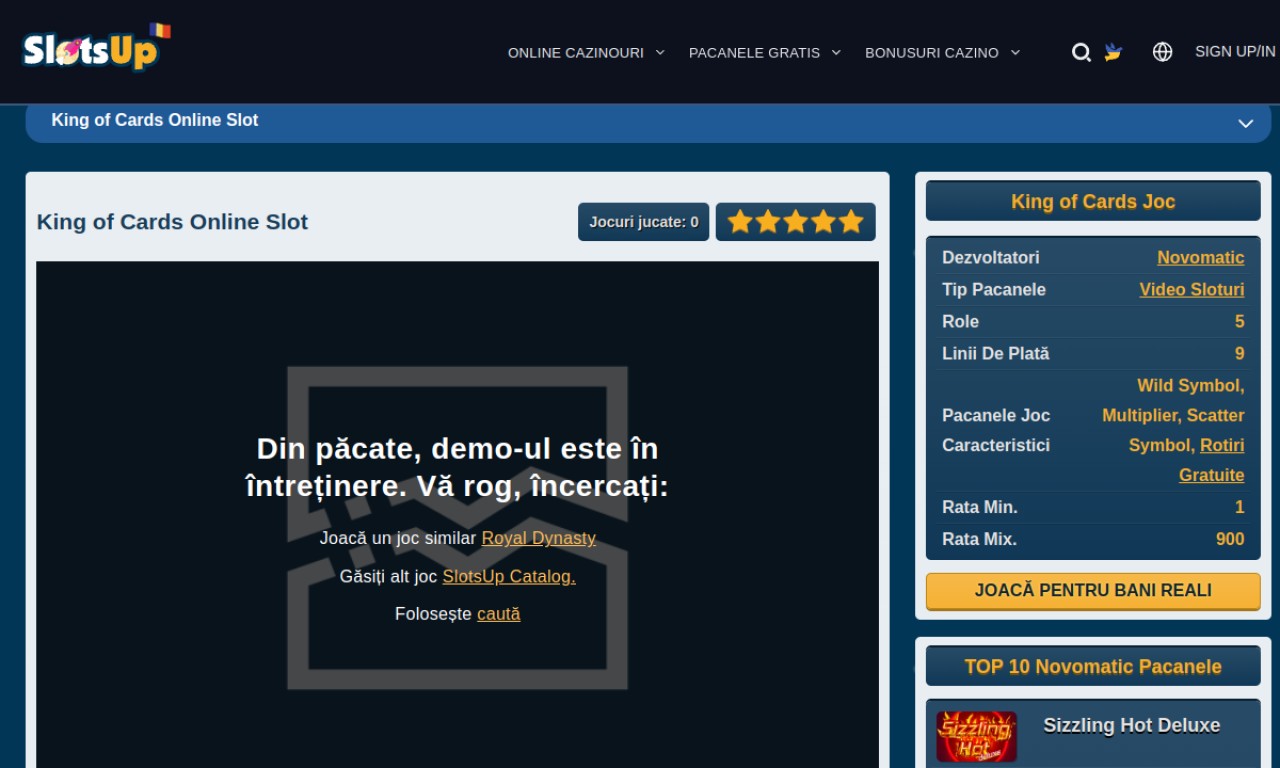Image resolution: width=1280 pixels, height=768 pixels.
Task: Rate with the second star
Action: (x=768, y=222)
